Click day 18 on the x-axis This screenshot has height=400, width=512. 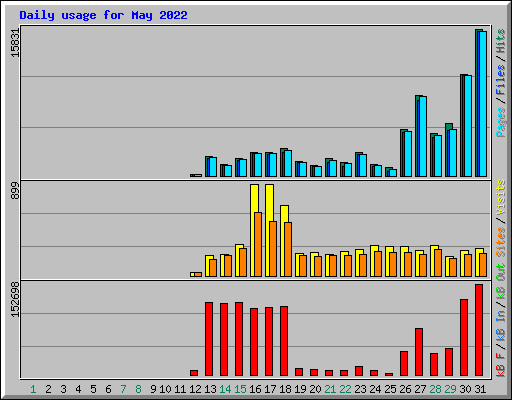(285, 389)
